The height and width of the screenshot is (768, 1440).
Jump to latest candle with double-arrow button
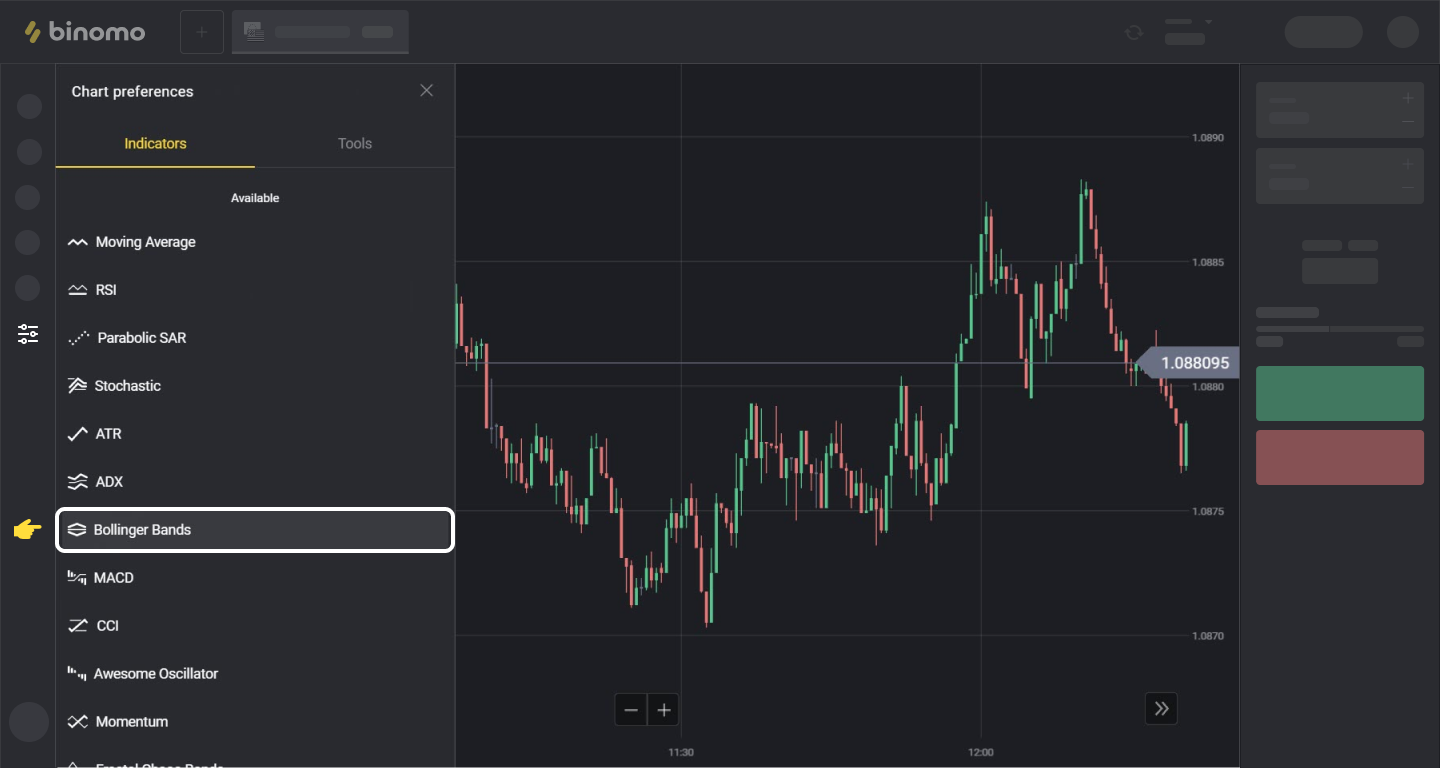1161,709
